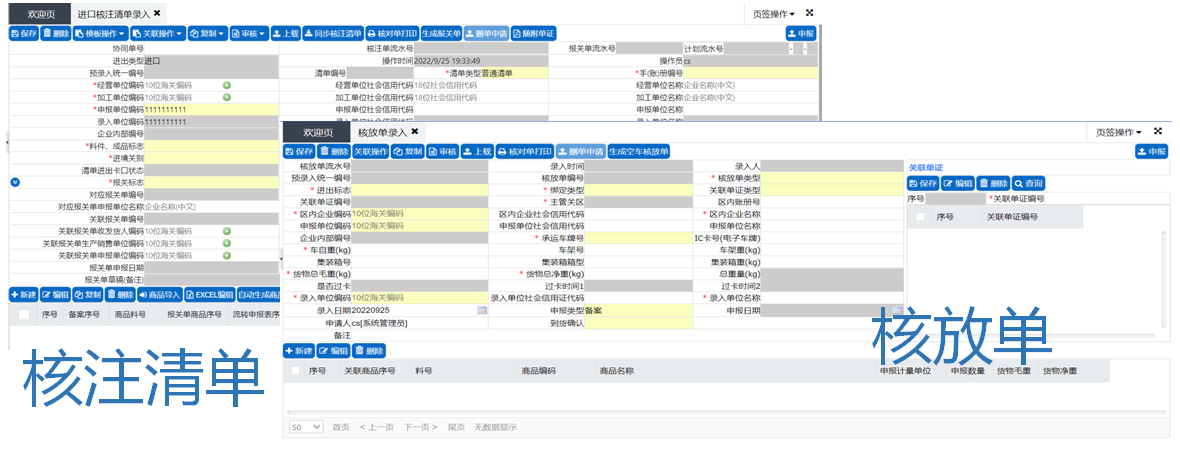
Task: Click 编辑 in the 核注清单 goods toolbar
Action: pos(56,294)
